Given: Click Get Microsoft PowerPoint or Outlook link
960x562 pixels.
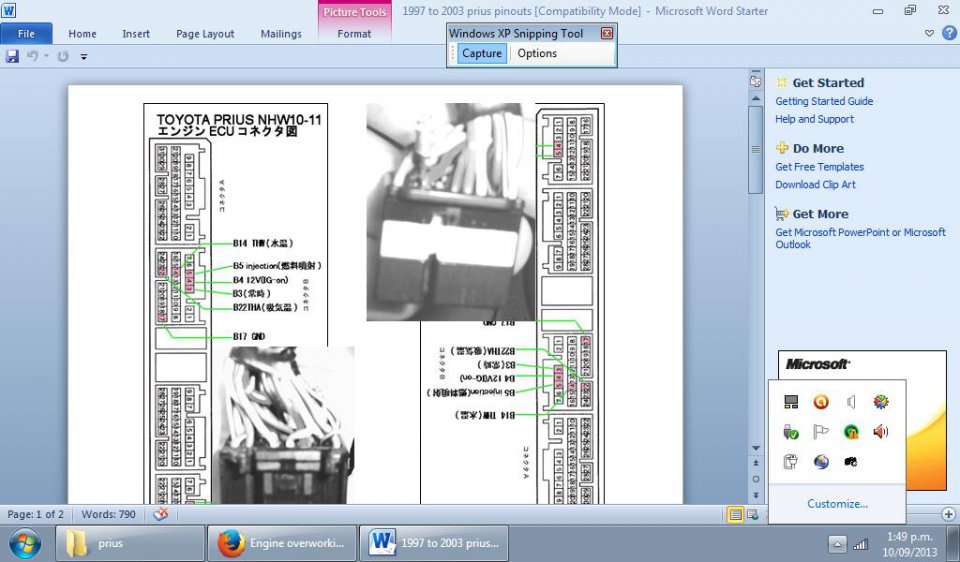Looking at the screenshot, I should (x=860, y=238).
